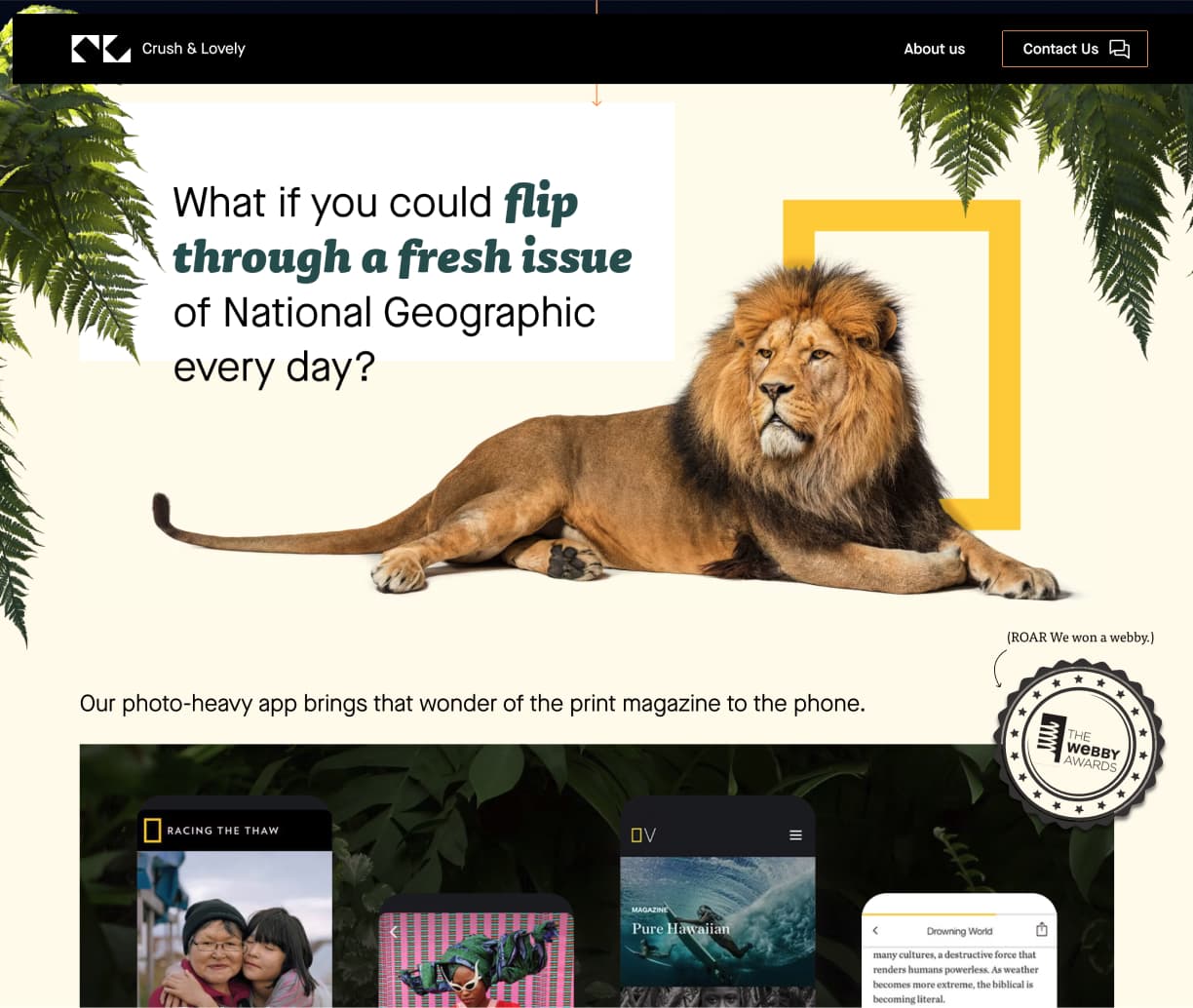This screenshot has height=1008, width=1193.
Task: Open the About us page
Action: [x=934, y=49]
